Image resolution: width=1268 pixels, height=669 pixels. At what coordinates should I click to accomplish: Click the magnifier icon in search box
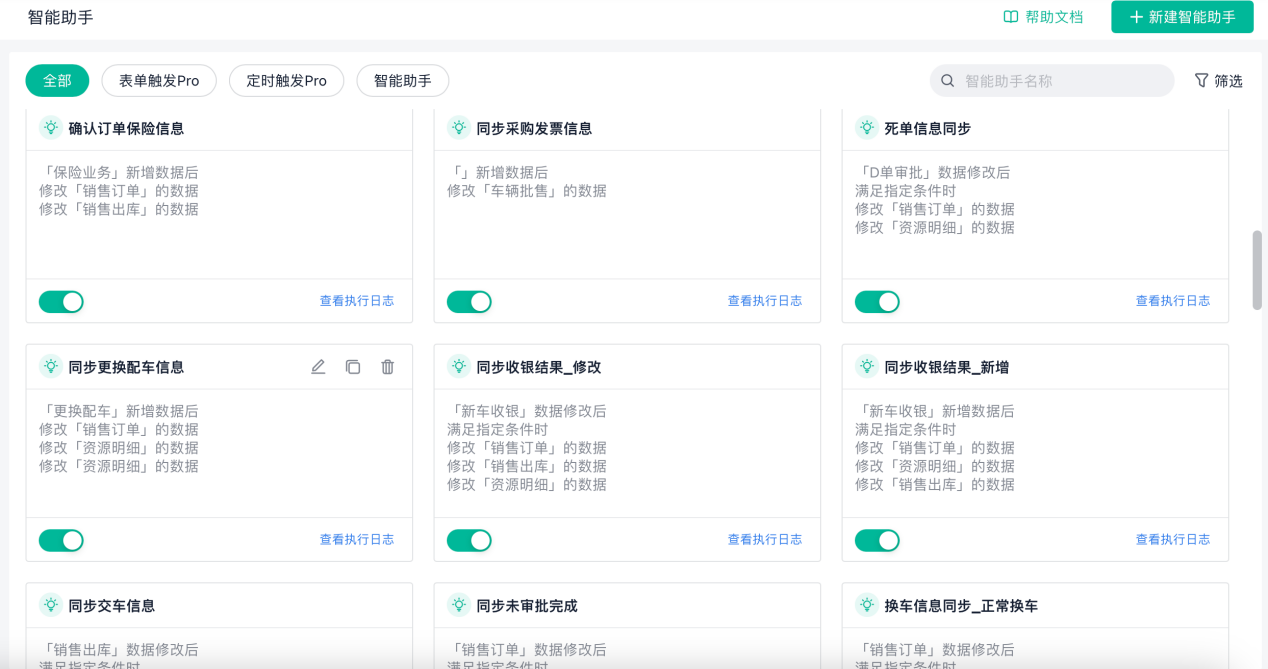pos(948,81)
